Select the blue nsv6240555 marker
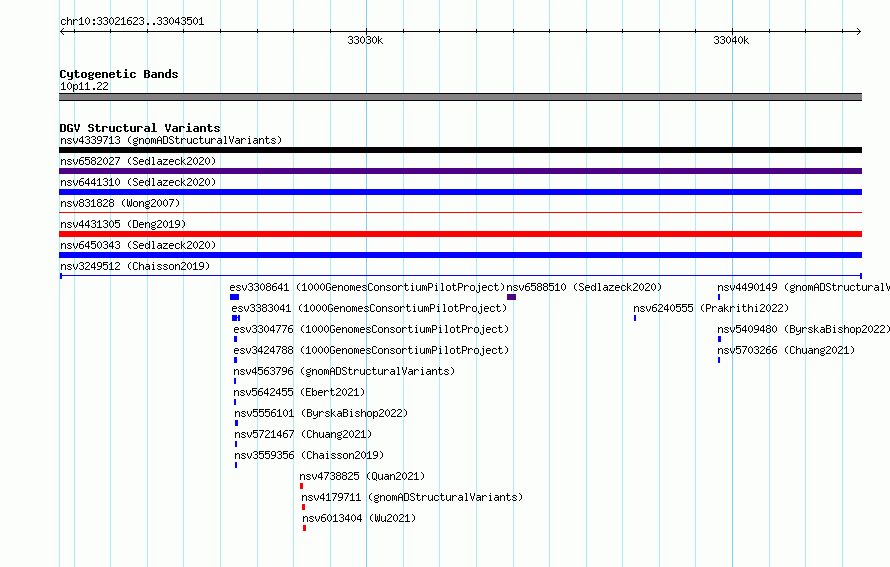This screenshot has width=890, height=567. (x=635, y=318)
